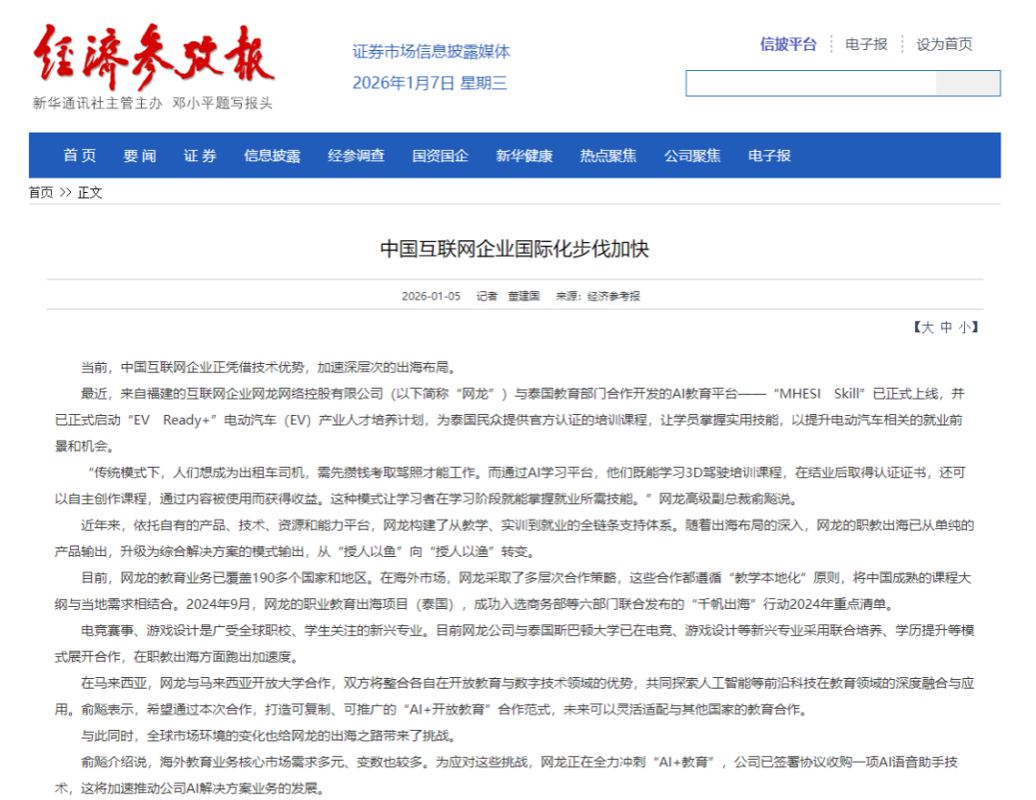Open the 要闻 navigation tab
This screenshot has width=1036, height=800.
point(140,156)
